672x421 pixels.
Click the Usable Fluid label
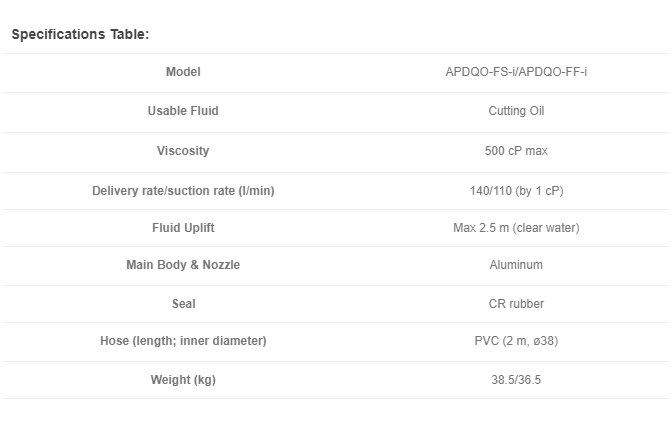pyautogui.click(x=183, y=111)
